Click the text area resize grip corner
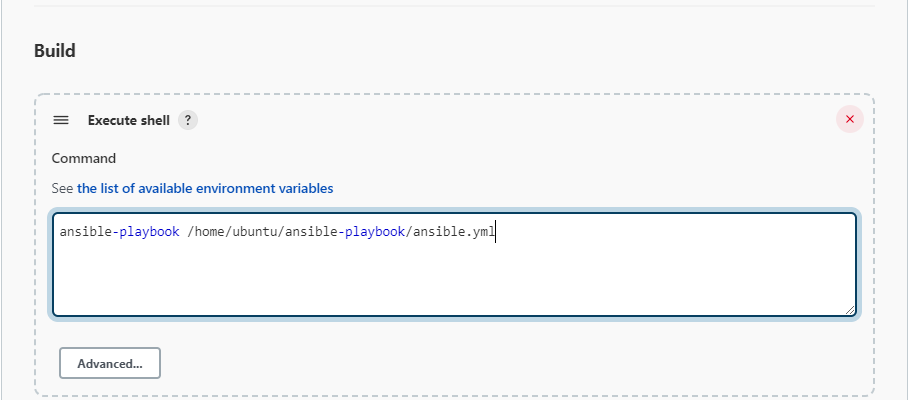This screenshot has height=400, width=909. point(849,310)
